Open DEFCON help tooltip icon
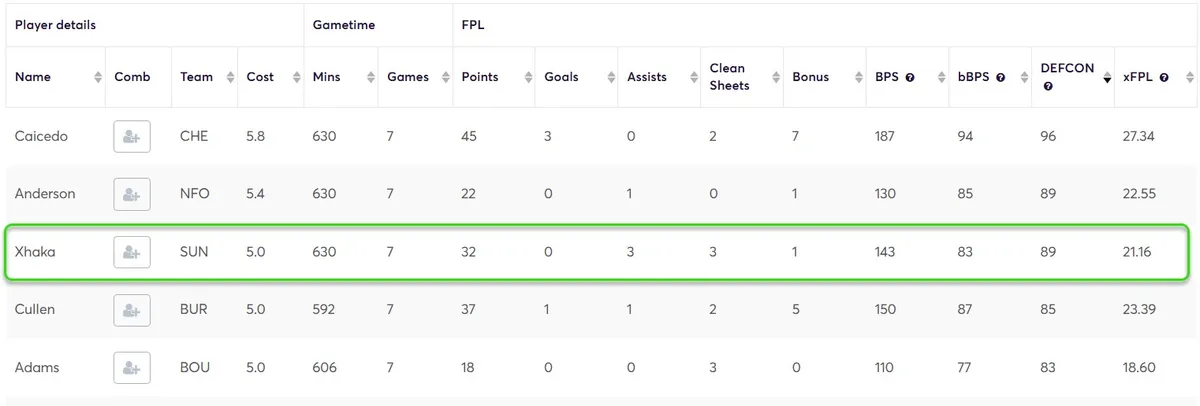 point(1047,87)
